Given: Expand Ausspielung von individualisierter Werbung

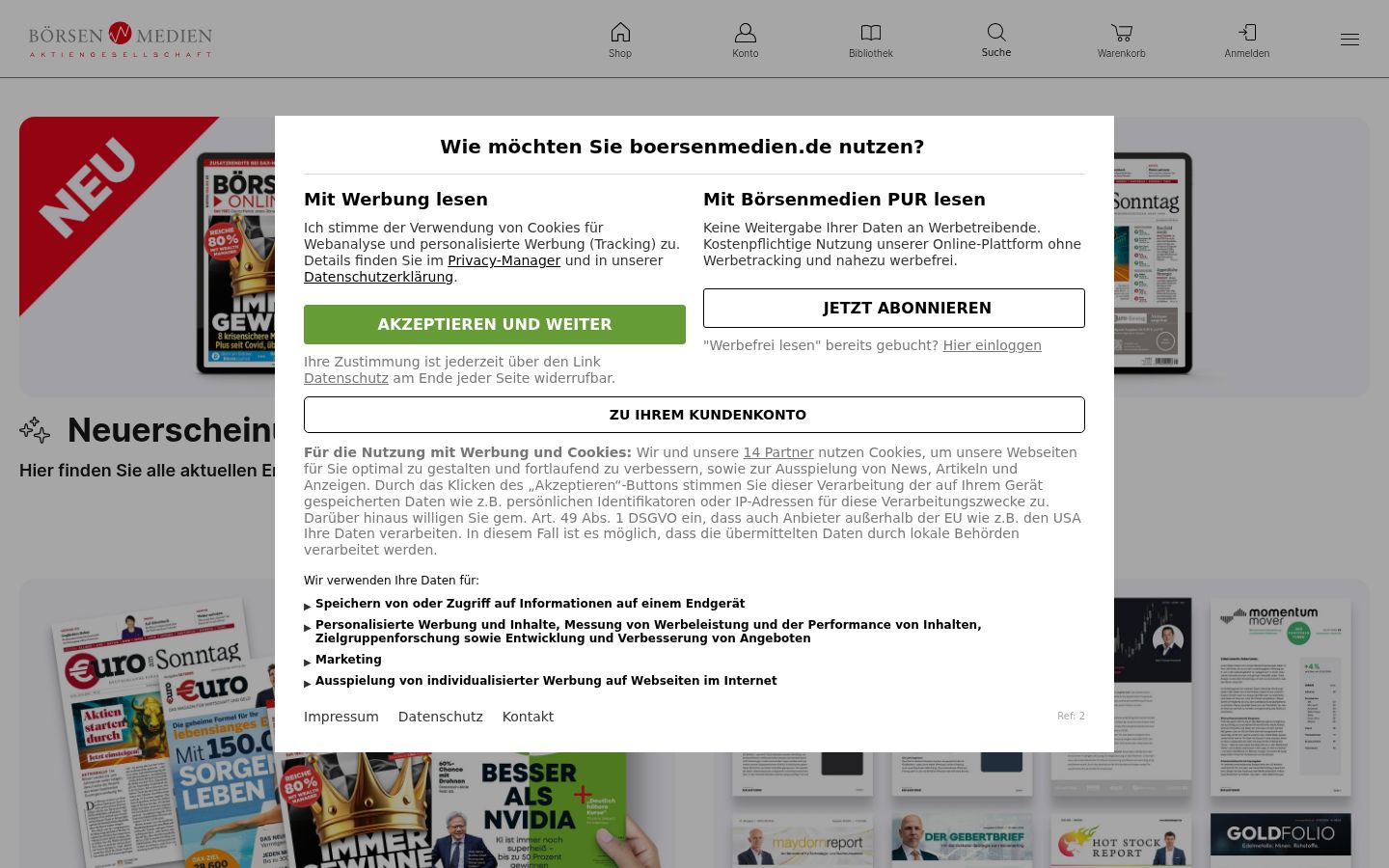Looking at the screenshot, I should coord(540,681).
